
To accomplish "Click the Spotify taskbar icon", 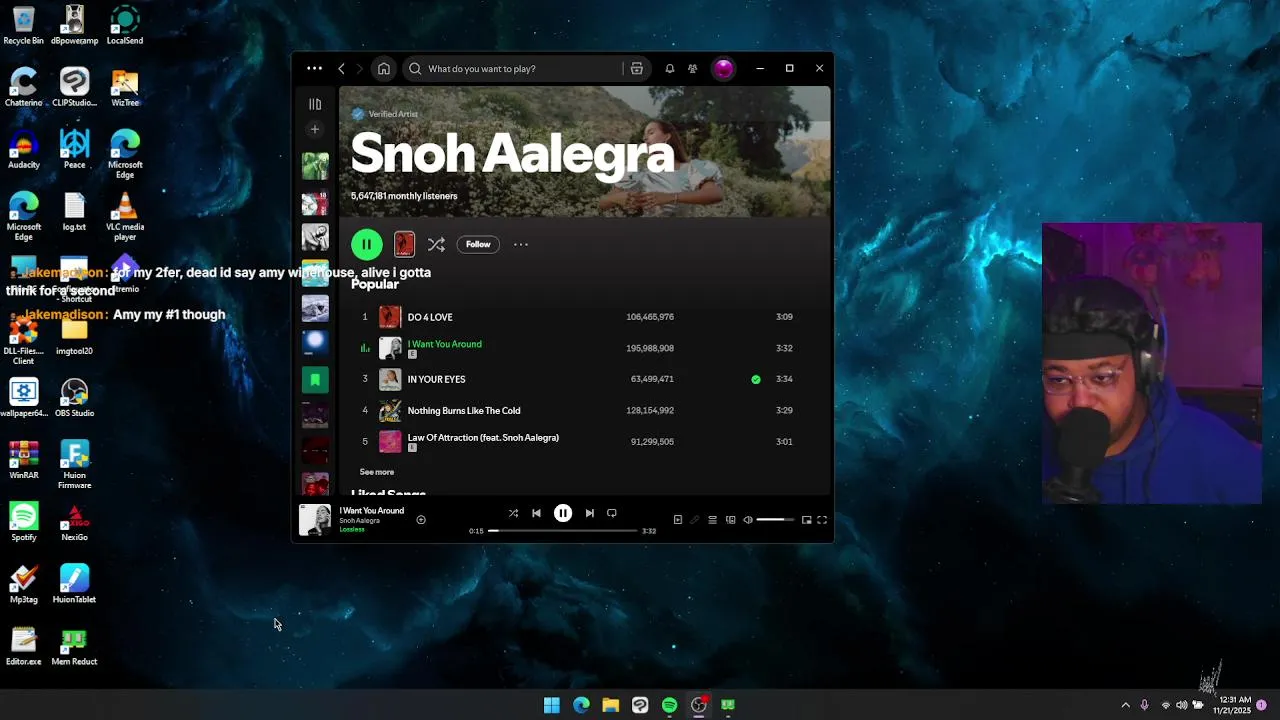I will (x=669, y=705).
